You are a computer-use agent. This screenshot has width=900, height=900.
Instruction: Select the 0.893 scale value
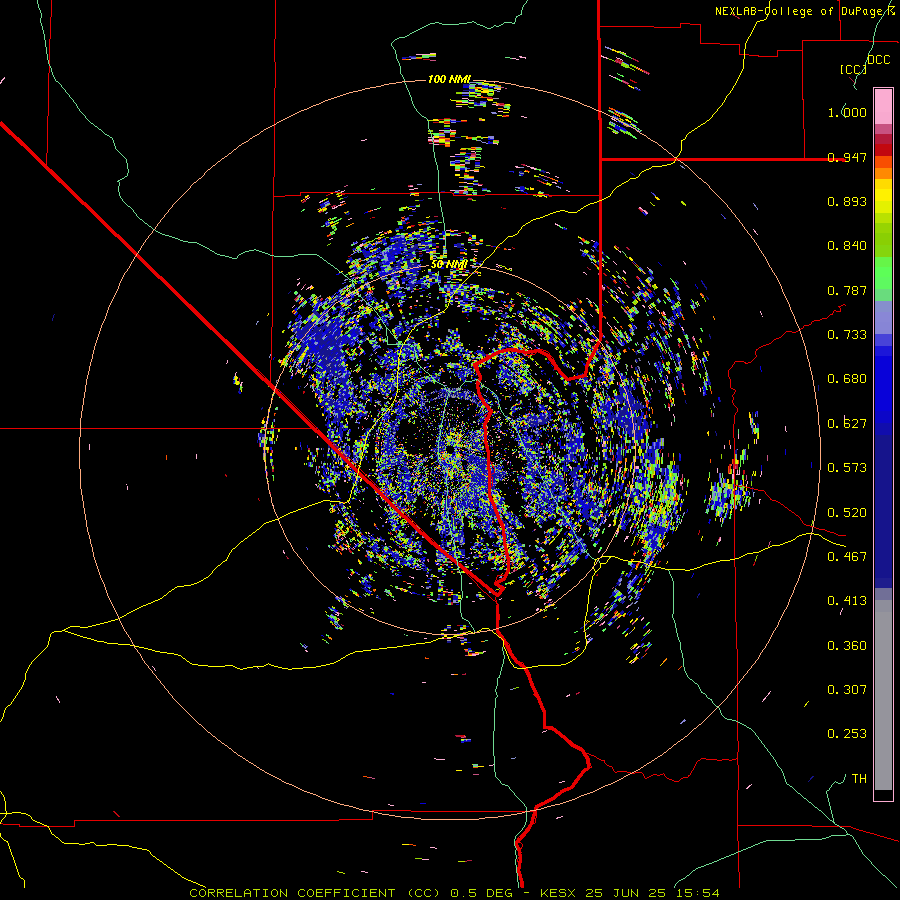click(x=847, y=201)
